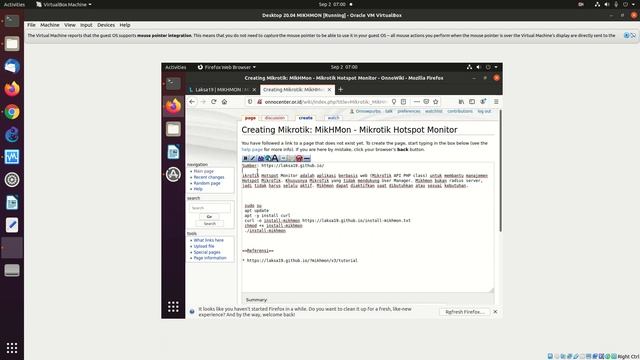Open LibreOffice Writer in guest dock
This screenshot has height=360, width=640.
point(173,152)
